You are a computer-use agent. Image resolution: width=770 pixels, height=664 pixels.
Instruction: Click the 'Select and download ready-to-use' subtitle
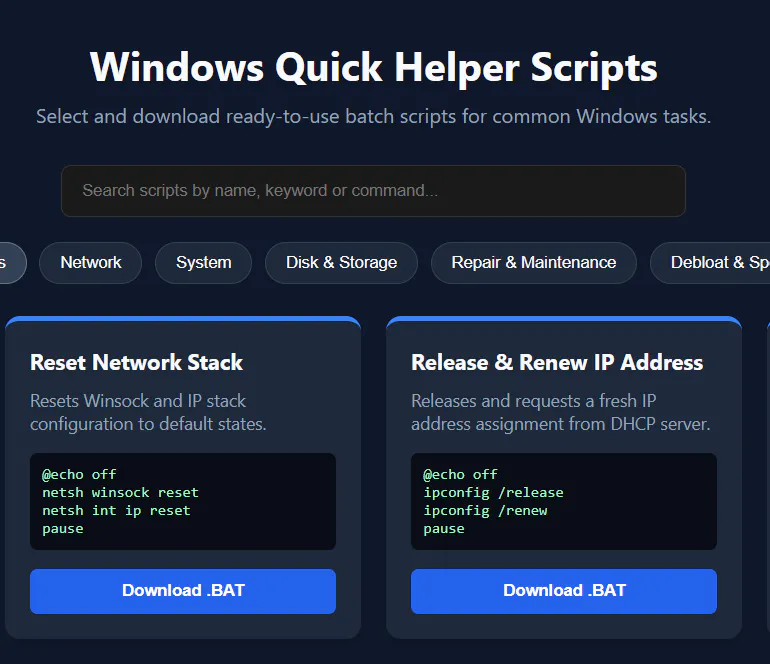coord(373,117)
